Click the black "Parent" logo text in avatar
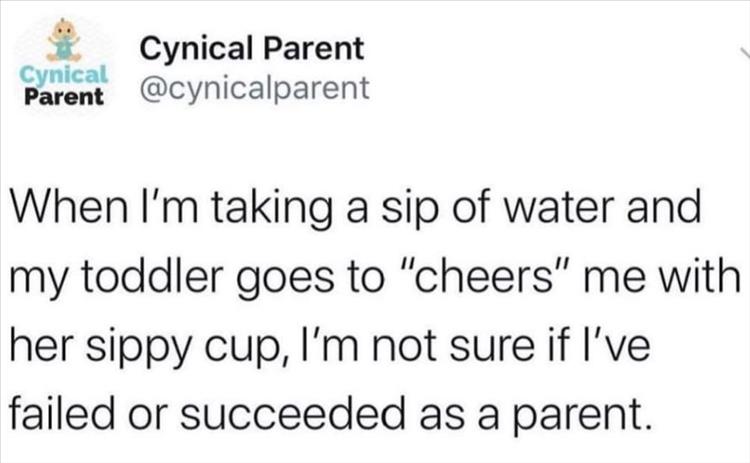This screenshot has width=750, height=463. coord(63,98)
